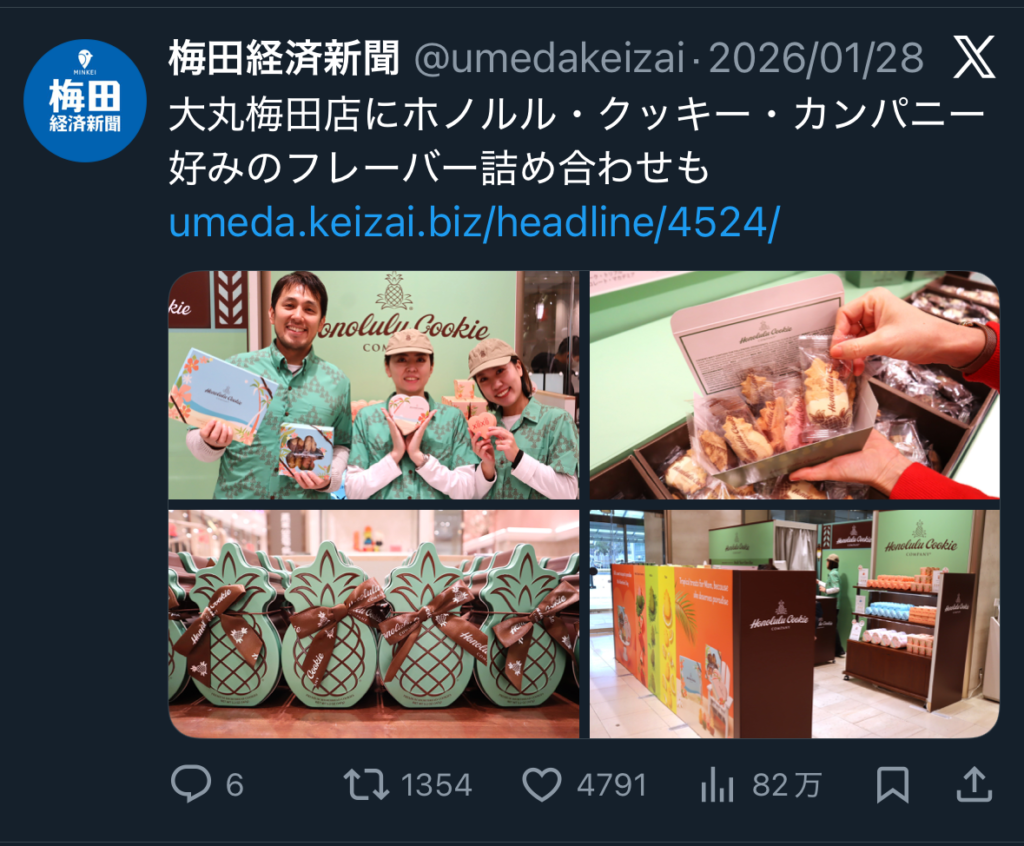Open the @umedakeizai handle

tap(549, 58)
